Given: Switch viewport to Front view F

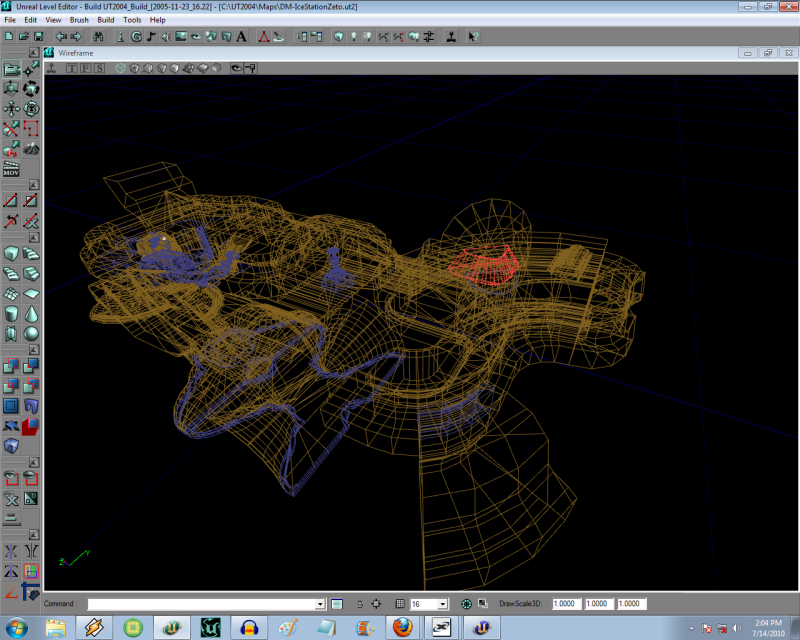Looking at the screenshot, I should pyautogui.click(x=85, y=68).
